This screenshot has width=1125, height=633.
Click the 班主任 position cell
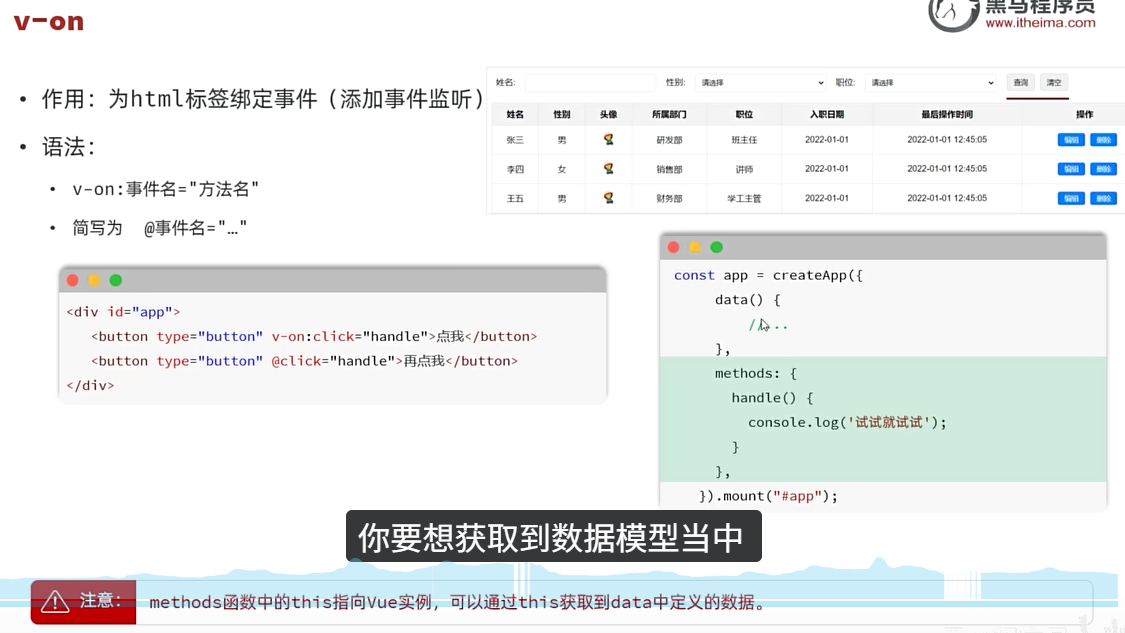pos(744,140)
